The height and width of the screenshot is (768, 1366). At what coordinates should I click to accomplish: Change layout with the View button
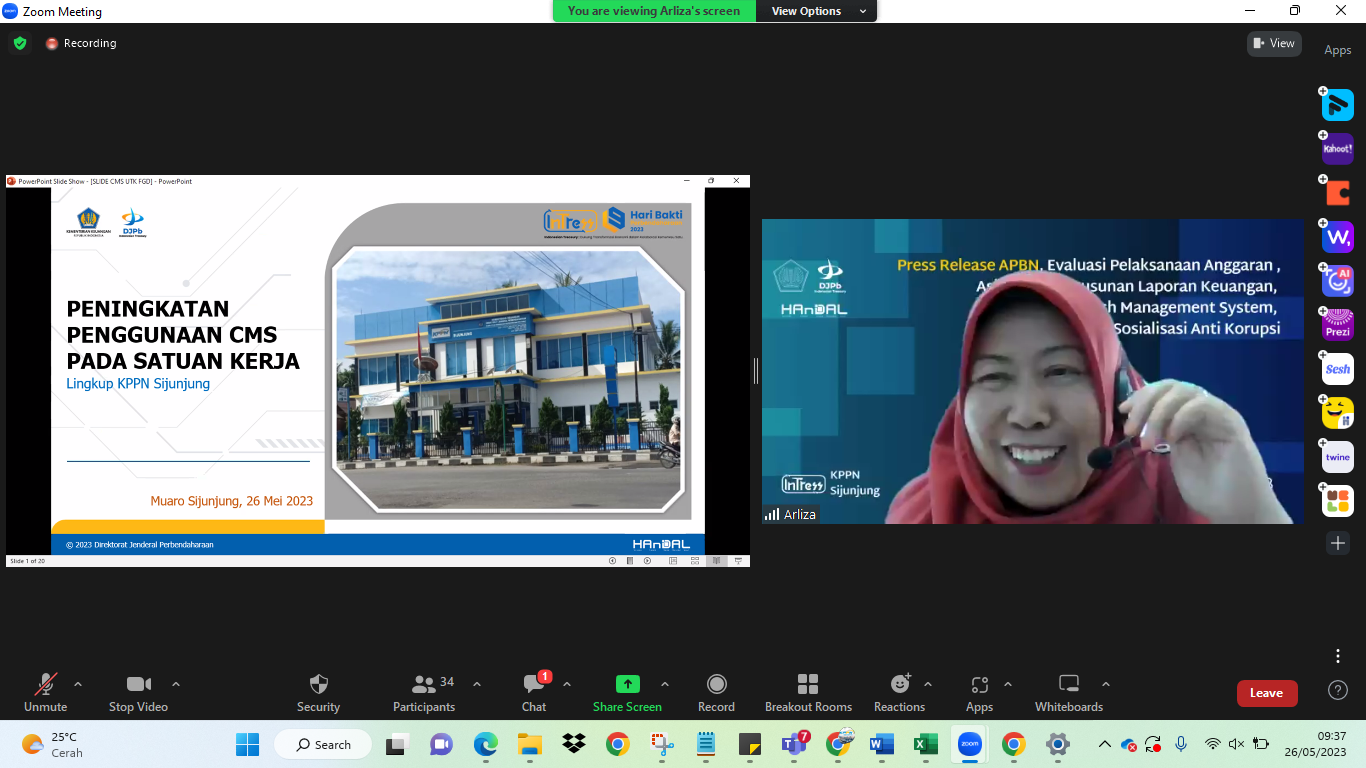1273,43
